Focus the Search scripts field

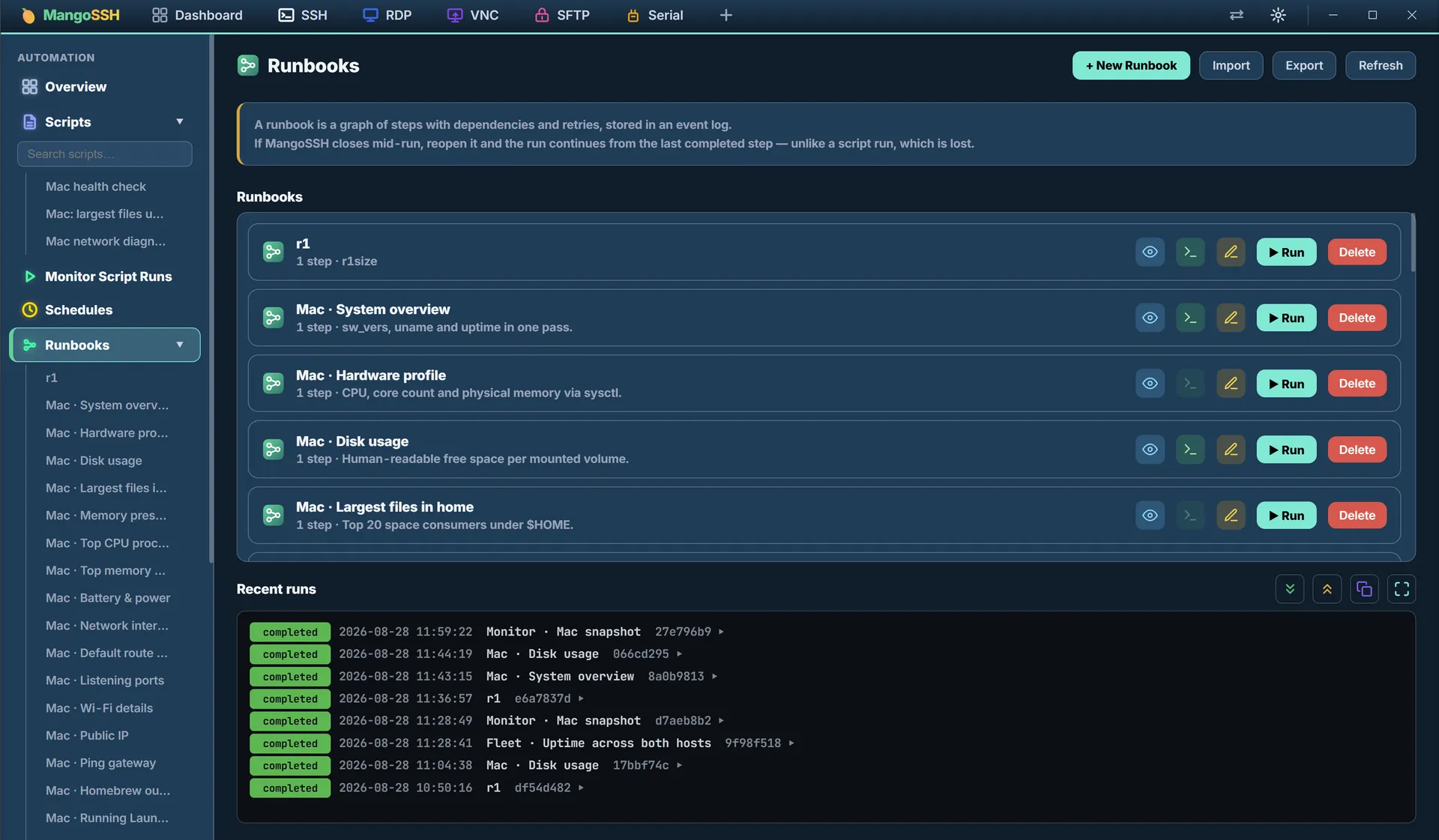tap(105, 154)
